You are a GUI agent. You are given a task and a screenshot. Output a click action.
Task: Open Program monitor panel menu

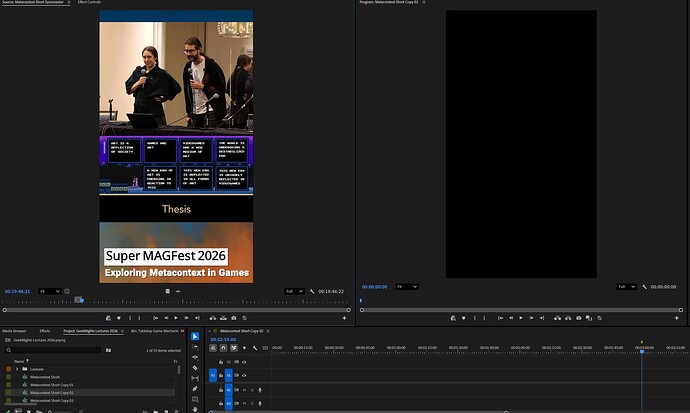point(424,2)
